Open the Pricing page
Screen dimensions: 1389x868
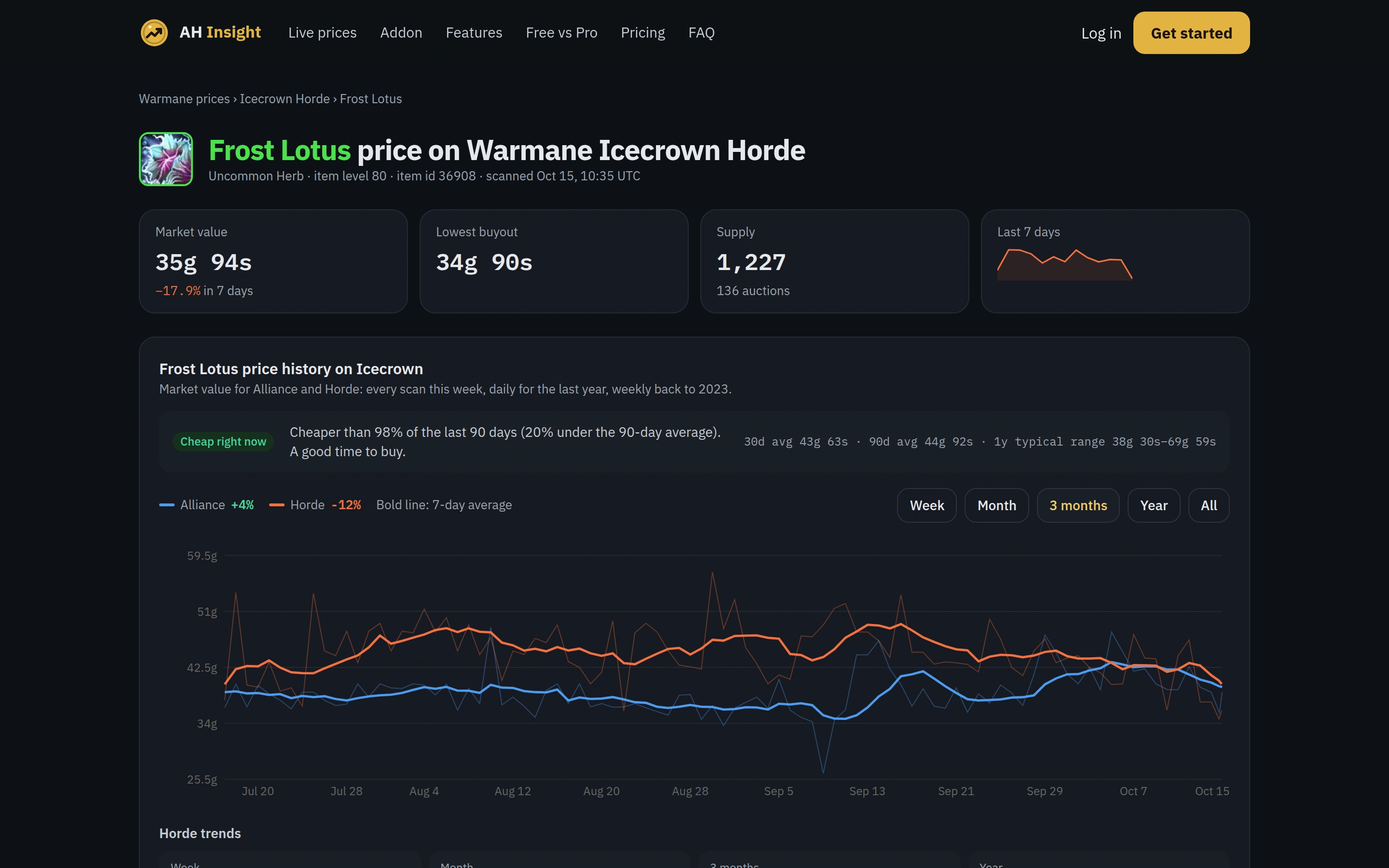click(x=642, y=33)
